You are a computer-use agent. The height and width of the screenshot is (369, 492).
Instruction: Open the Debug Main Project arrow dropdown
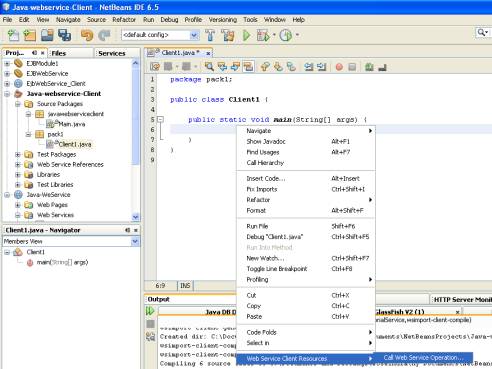pos(274,35)
